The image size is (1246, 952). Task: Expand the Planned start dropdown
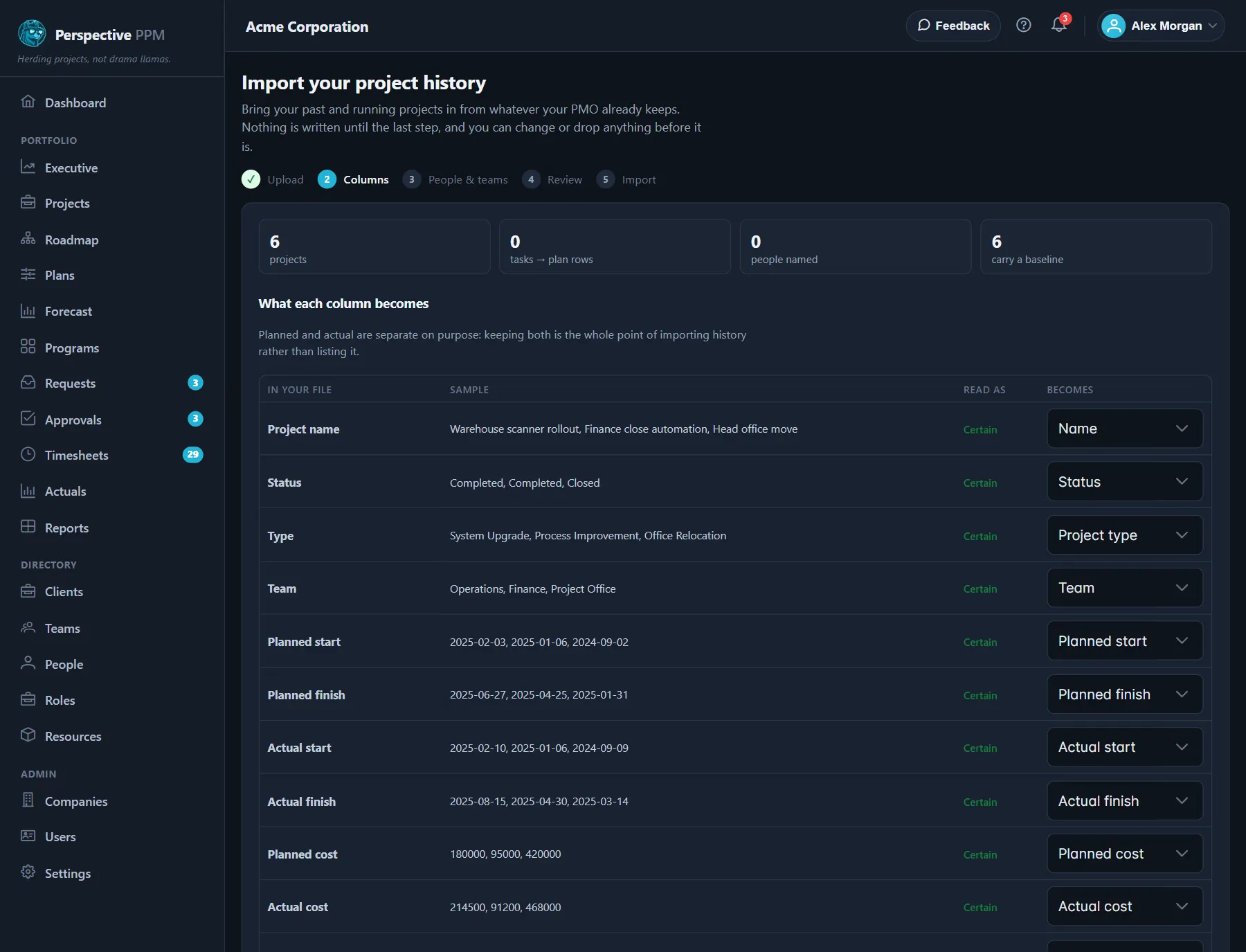[1125, 641]
